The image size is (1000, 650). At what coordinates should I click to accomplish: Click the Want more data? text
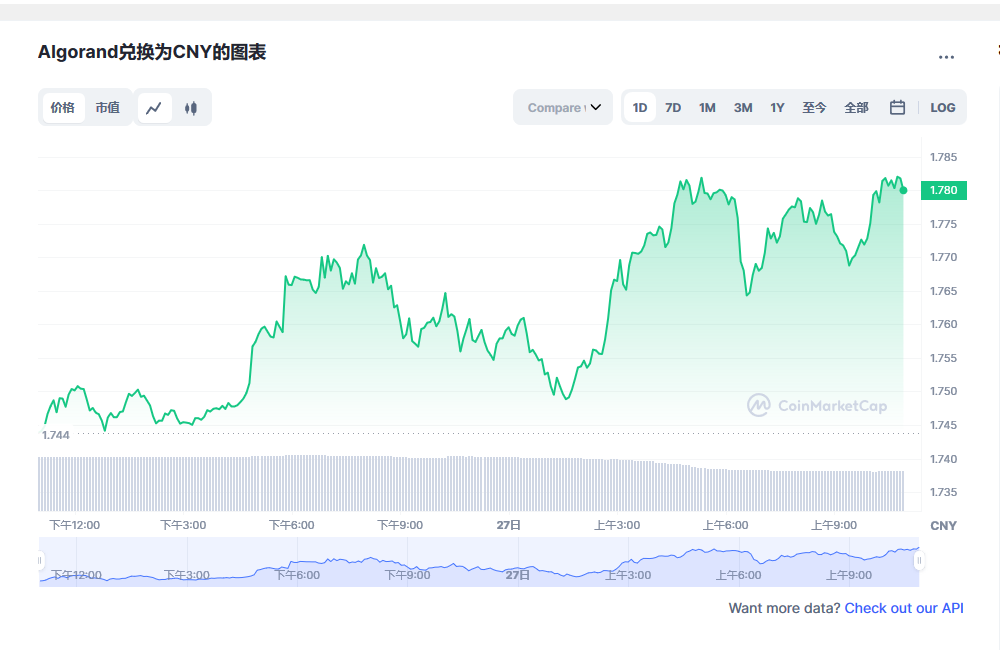784,608
